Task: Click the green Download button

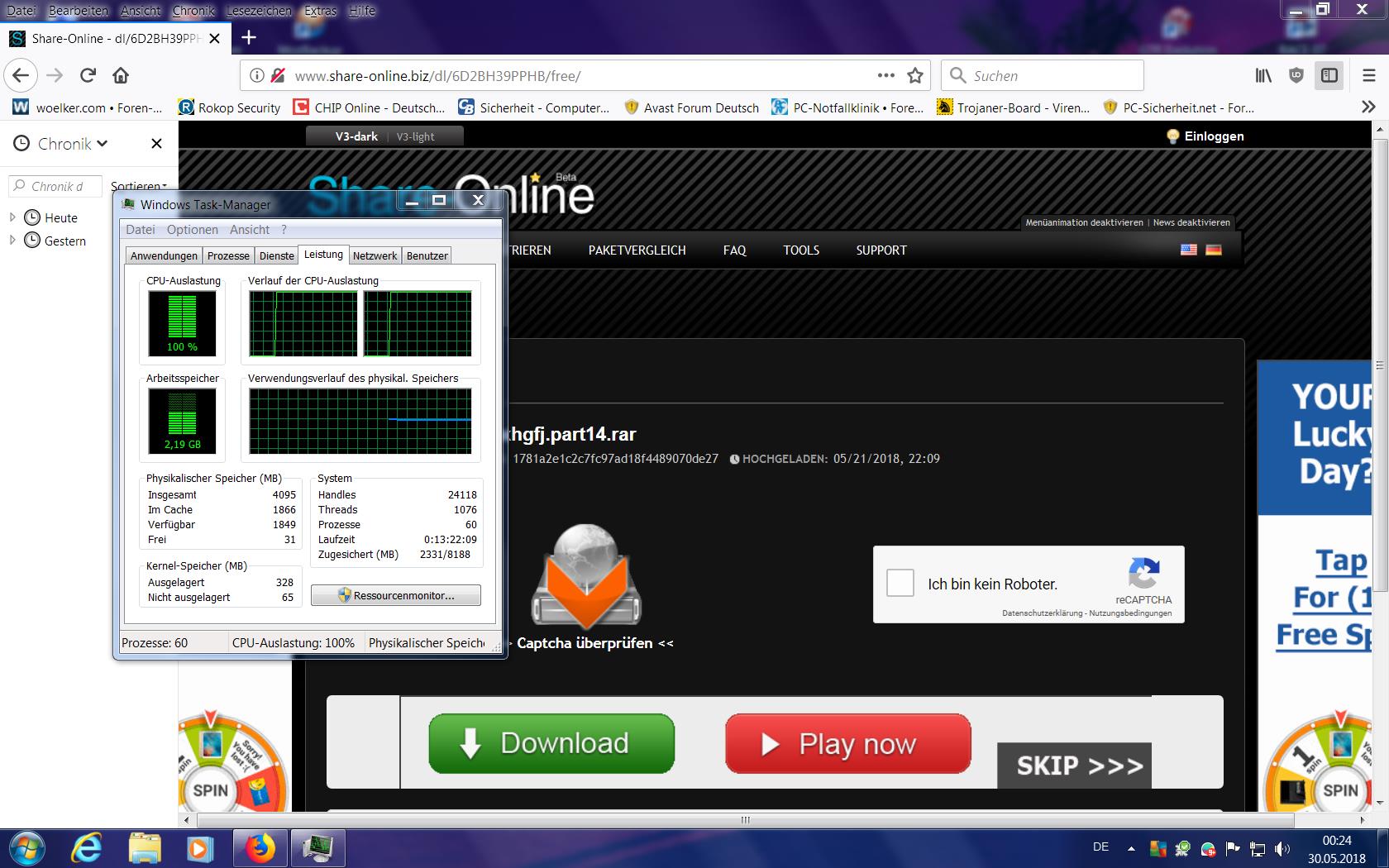Action: point(551,743)
